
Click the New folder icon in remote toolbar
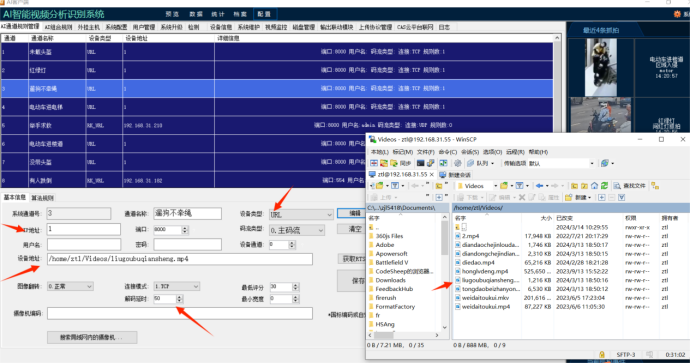click(x=568, y=197)
